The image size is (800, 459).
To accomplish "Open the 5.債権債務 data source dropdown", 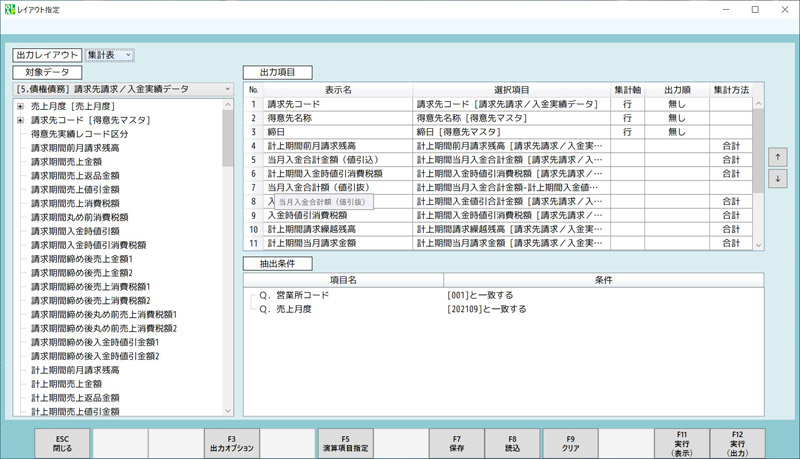I will click(122, 89).
